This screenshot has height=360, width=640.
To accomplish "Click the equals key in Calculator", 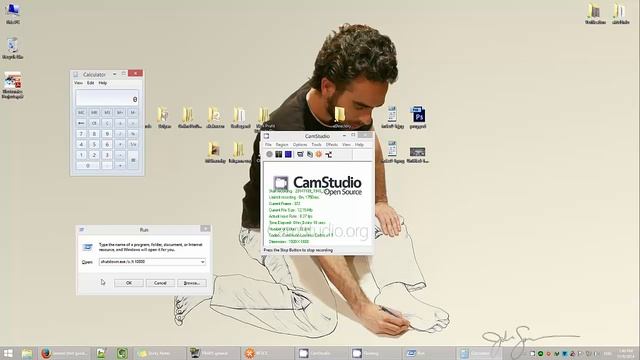I will pyautogui.click(x=133, y=160).
